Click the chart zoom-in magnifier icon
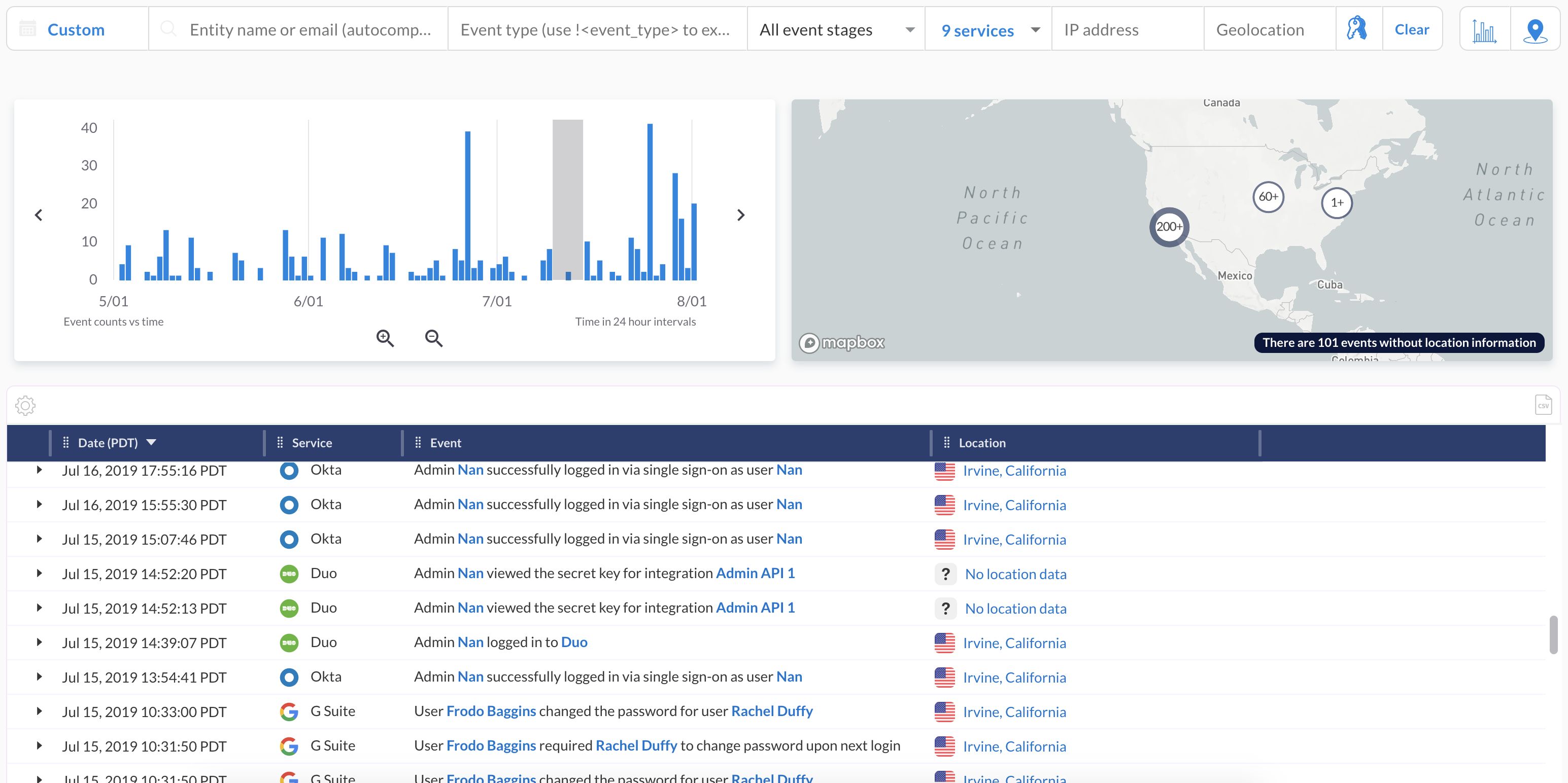The height and width of the screenshot is (783, 1568). point(385,338)
